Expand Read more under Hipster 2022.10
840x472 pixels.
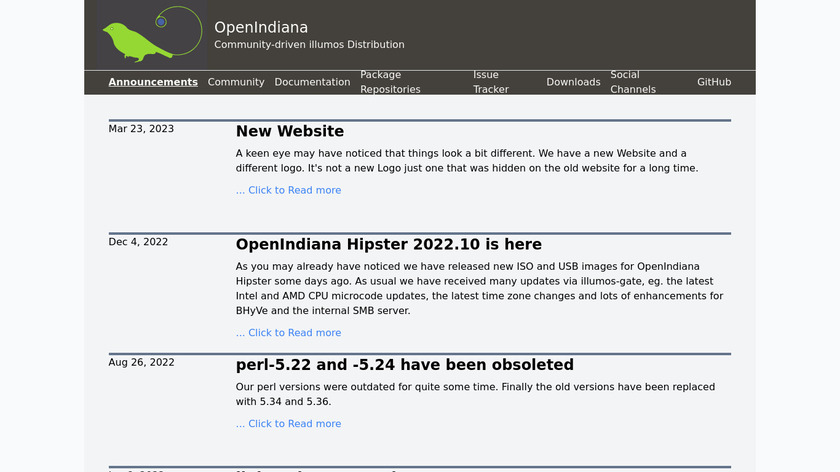288,333
